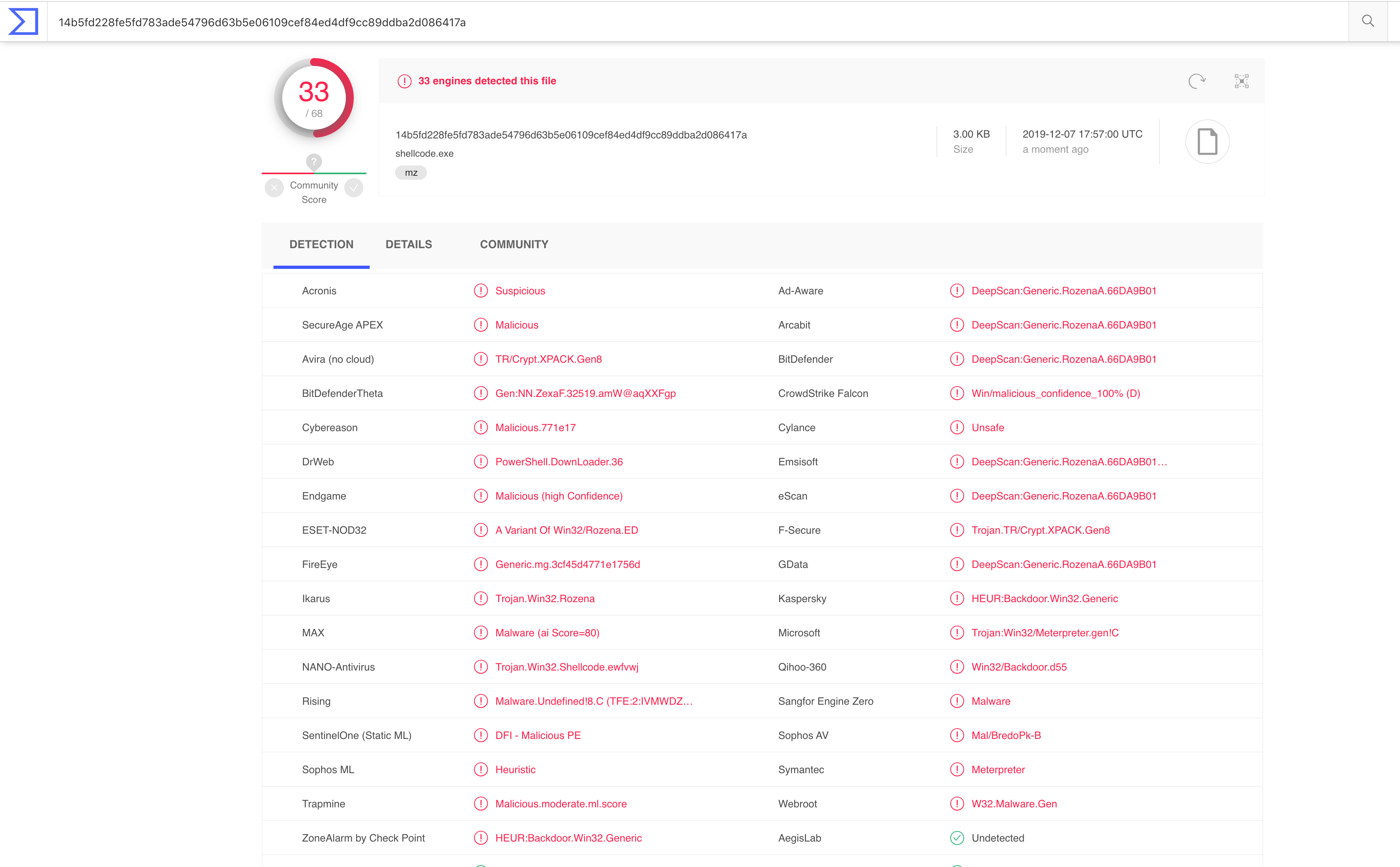Click the warning icon in the Qihoo-360 row
The image size is (1400, 867).
[957, 667]
